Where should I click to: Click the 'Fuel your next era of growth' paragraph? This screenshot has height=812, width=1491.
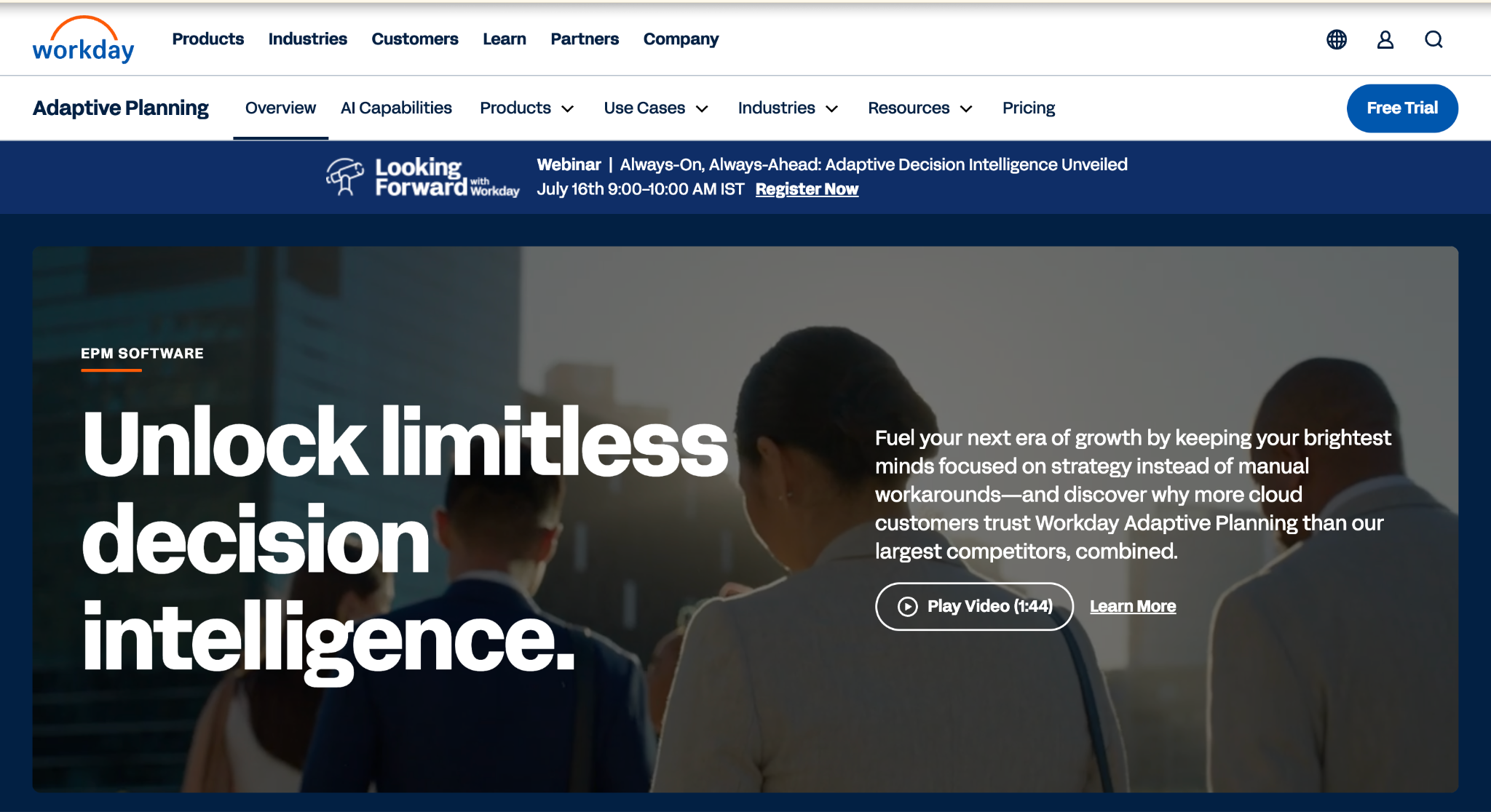pyautogui.click(x=1133, y=494)
